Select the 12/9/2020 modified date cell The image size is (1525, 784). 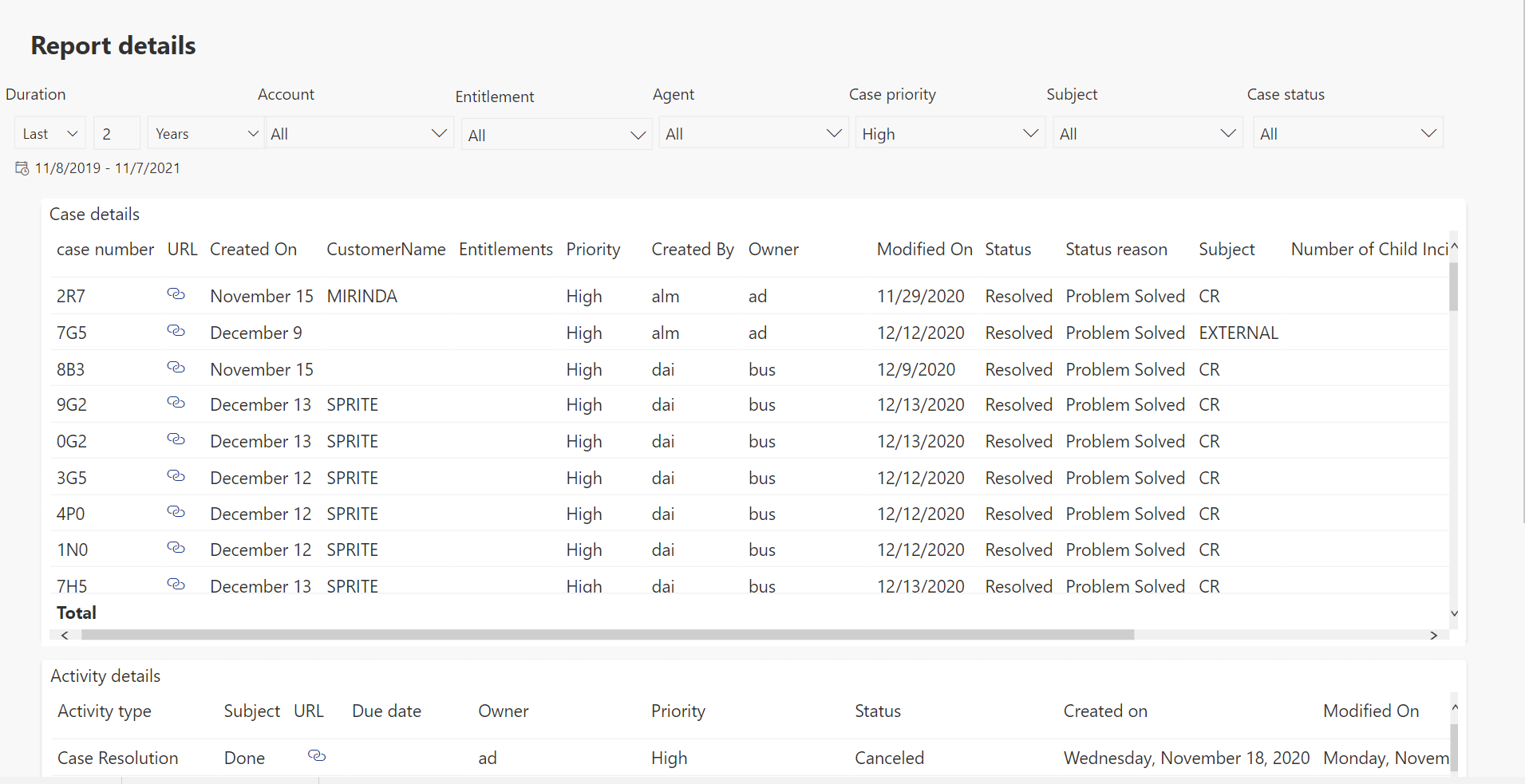(916, 370)
